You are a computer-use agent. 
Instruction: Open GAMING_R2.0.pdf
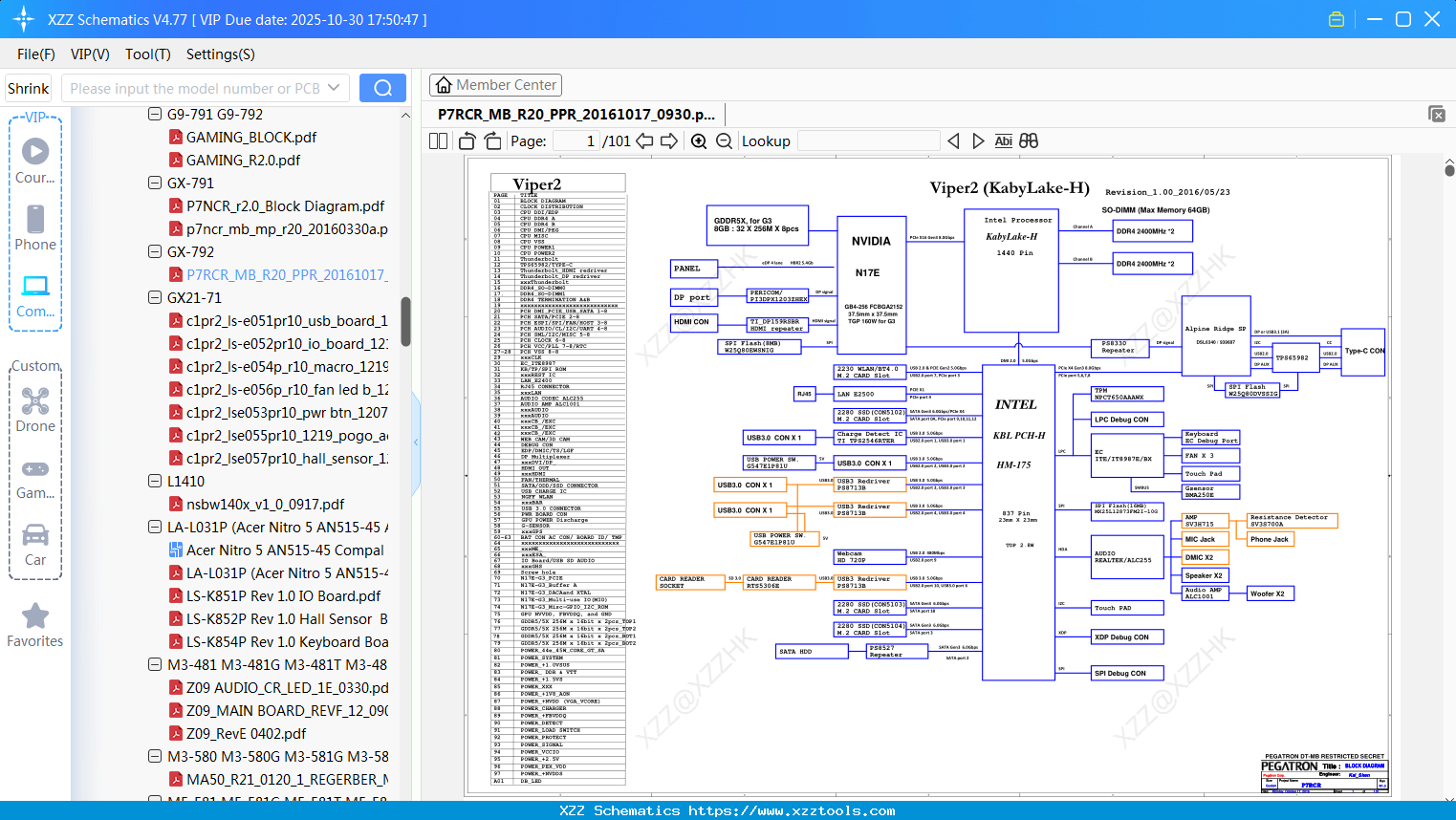coord(243,160)
